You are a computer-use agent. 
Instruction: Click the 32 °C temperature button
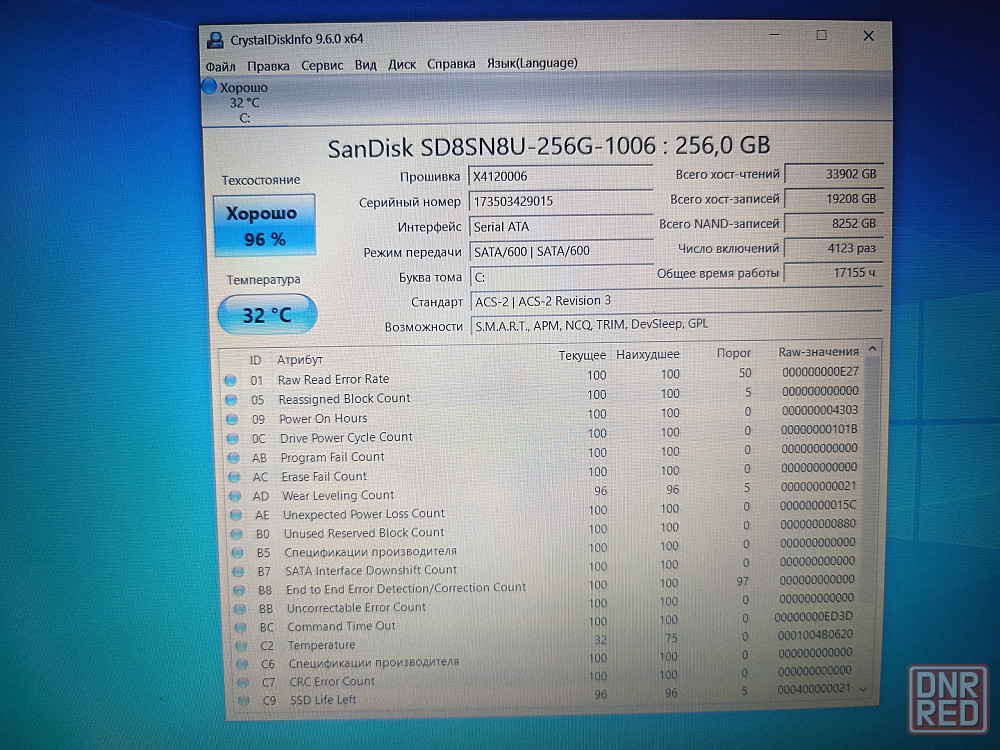coord(267,314)
